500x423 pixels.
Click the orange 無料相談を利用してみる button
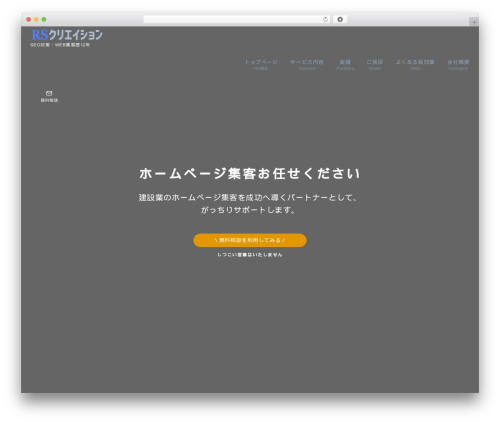click(x=250, y=240)
